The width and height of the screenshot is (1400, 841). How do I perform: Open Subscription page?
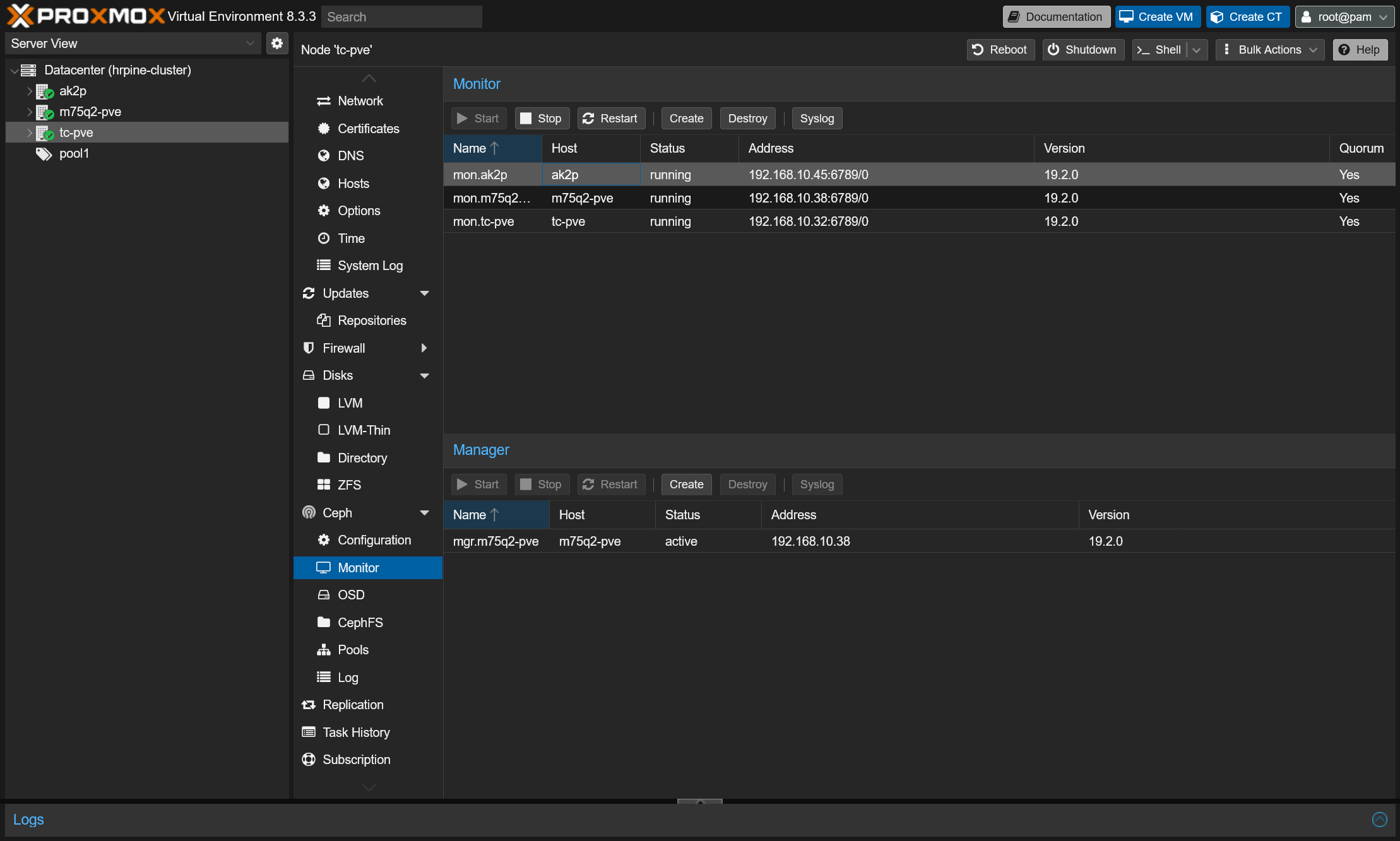coord(368,760)
